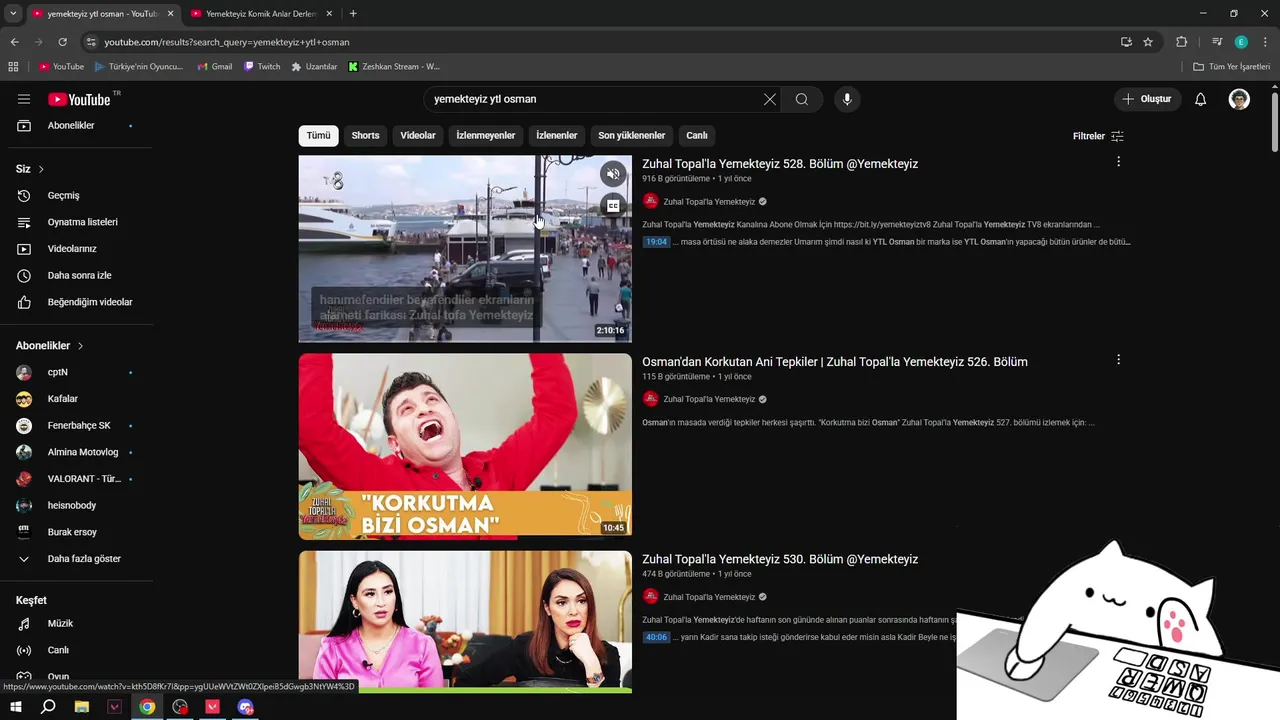Switch to the Yemekteyiz Komik Anlar browser tab

261,14
